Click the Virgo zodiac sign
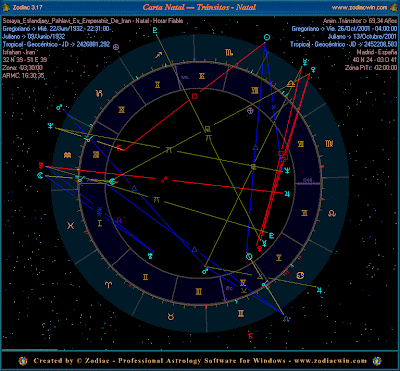This screenshot has height=371, width=400. point(329,144)
